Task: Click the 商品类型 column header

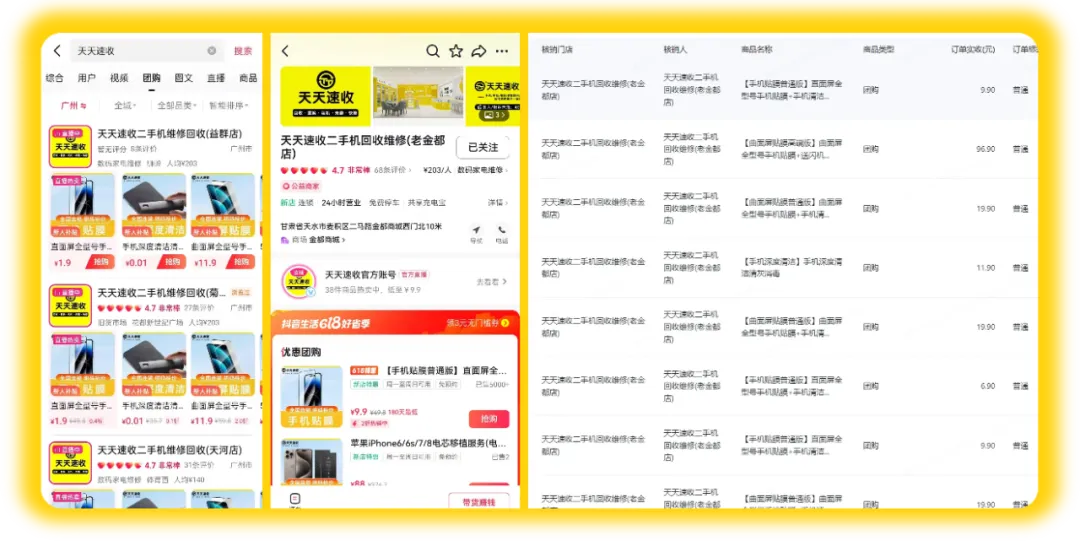Action: [879, 50]
